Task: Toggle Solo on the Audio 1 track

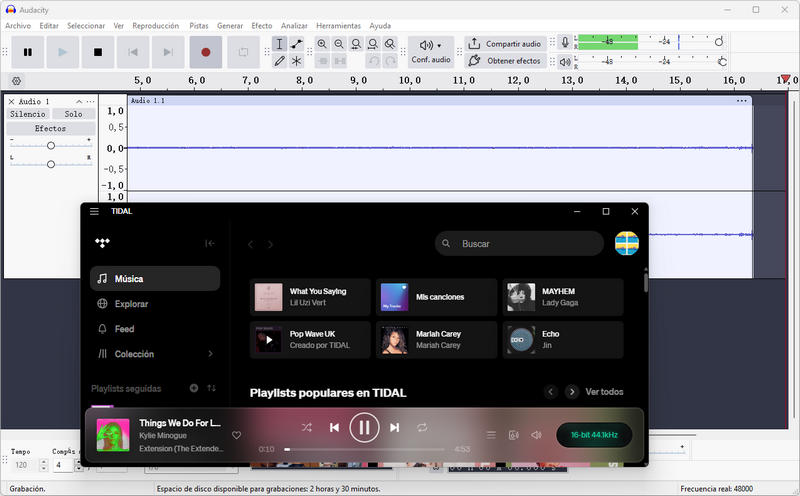Action: (73, 114)
